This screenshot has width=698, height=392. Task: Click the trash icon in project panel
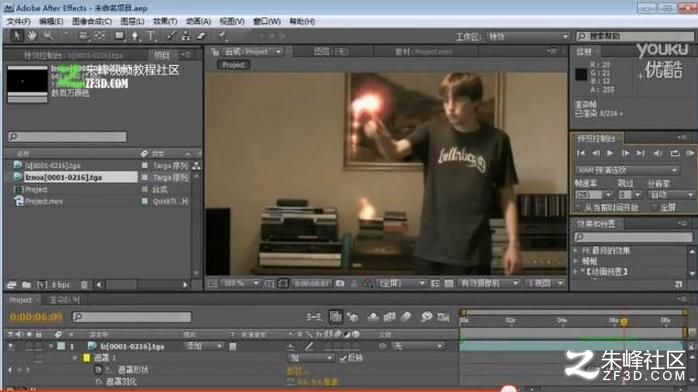pyautogui.click(x=84, y=284)
